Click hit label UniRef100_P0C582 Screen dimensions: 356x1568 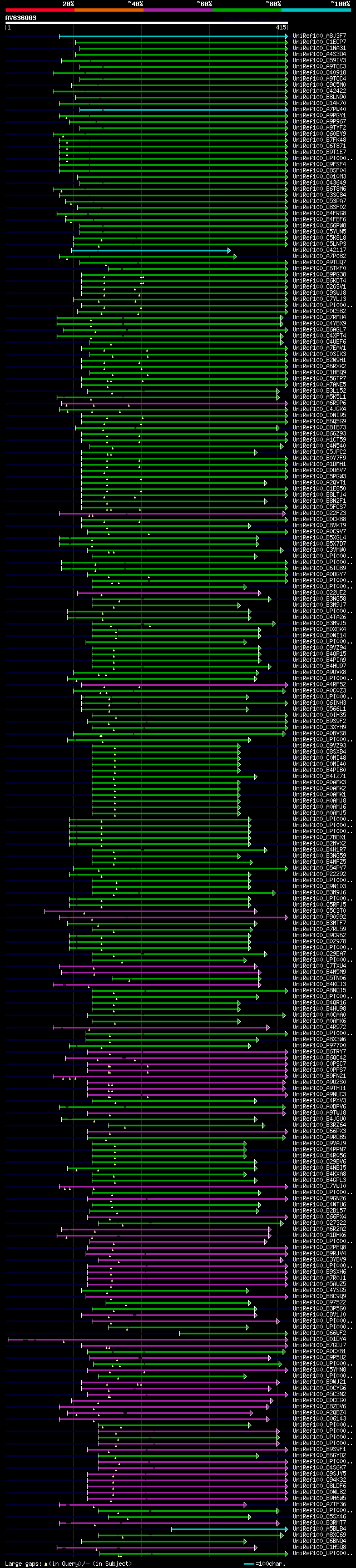319,311
